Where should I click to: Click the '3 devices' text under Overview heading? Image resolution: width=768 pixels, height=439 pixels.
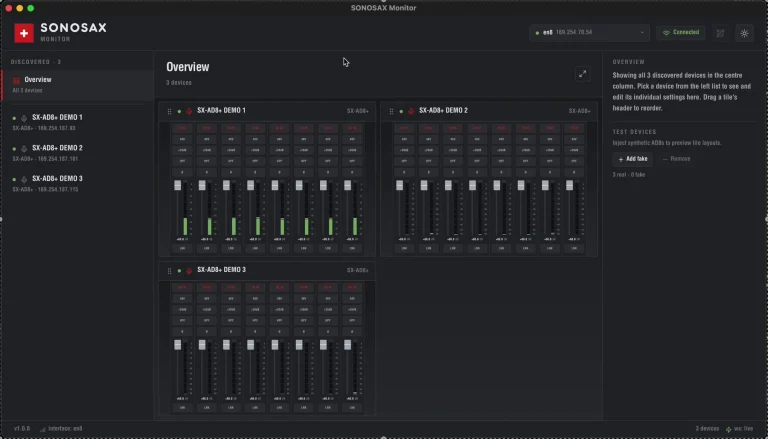coord(179,83)
